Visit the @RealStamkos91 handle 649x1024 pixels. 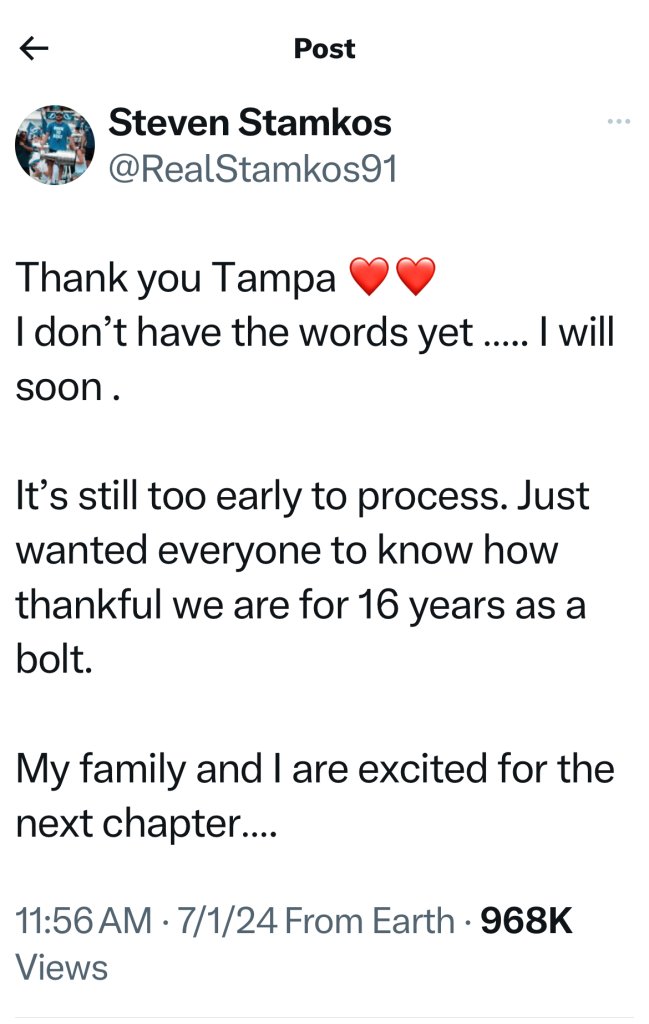(x=252, y=169)
